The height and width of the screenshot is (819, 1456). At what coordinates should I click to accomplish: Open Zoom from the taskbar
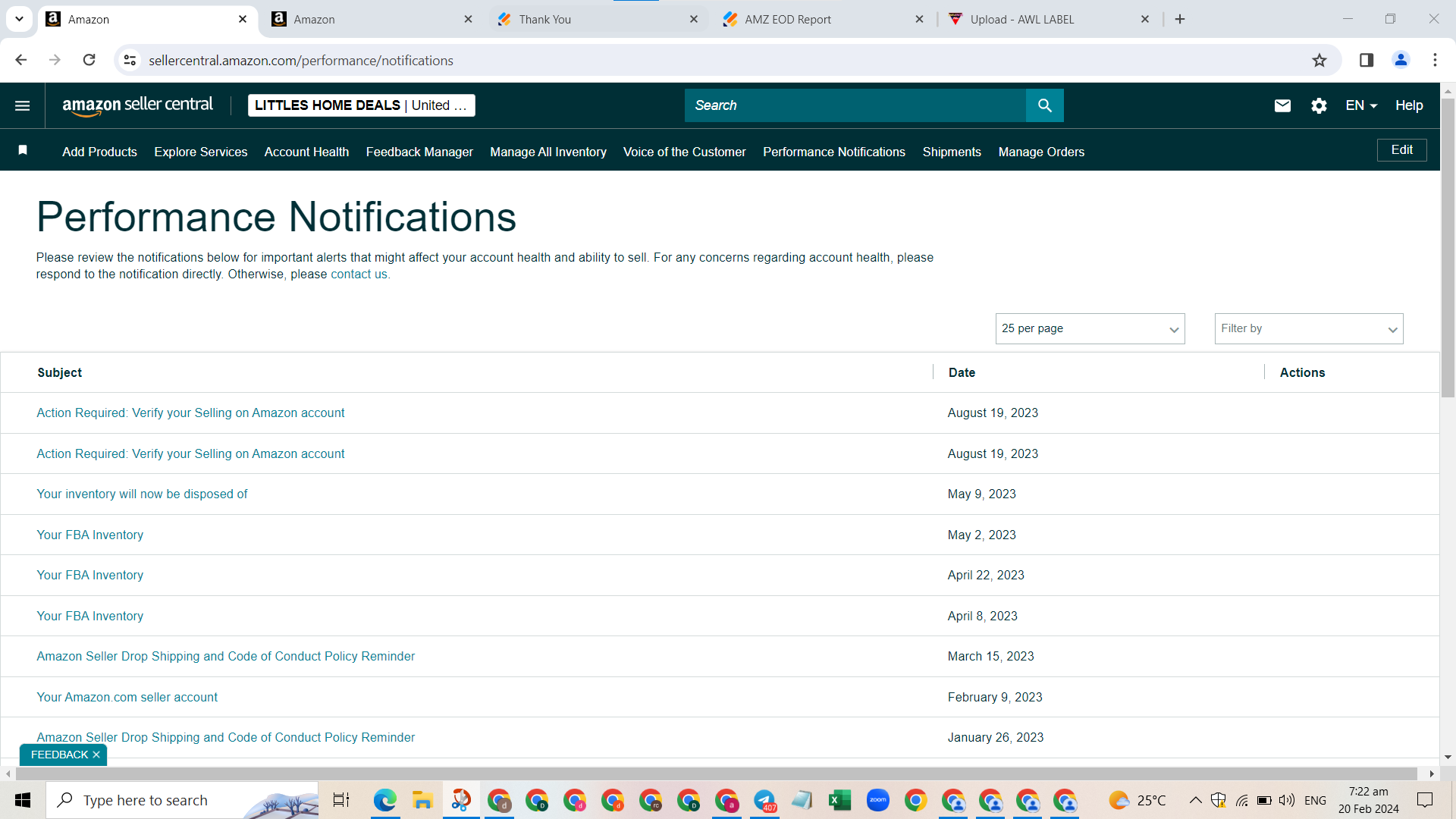point(877,801)
